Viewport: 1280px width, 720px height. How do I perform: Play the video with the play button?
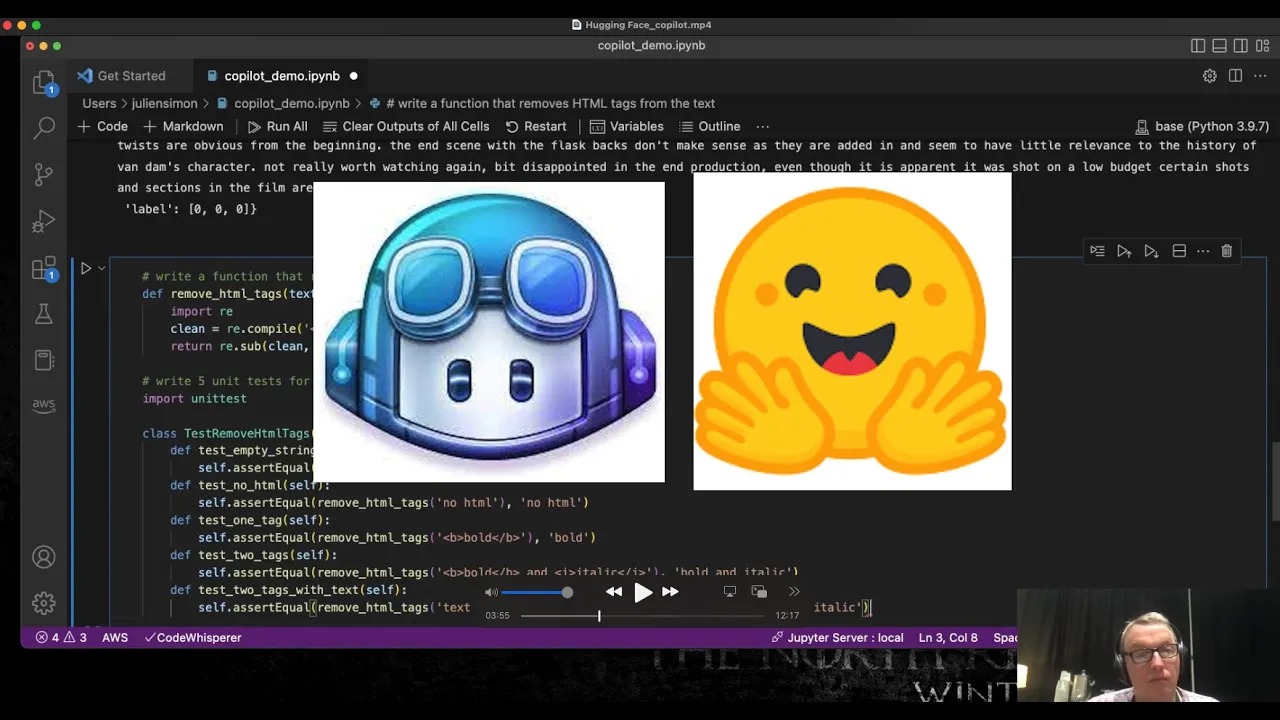click(x=642, y=592)
